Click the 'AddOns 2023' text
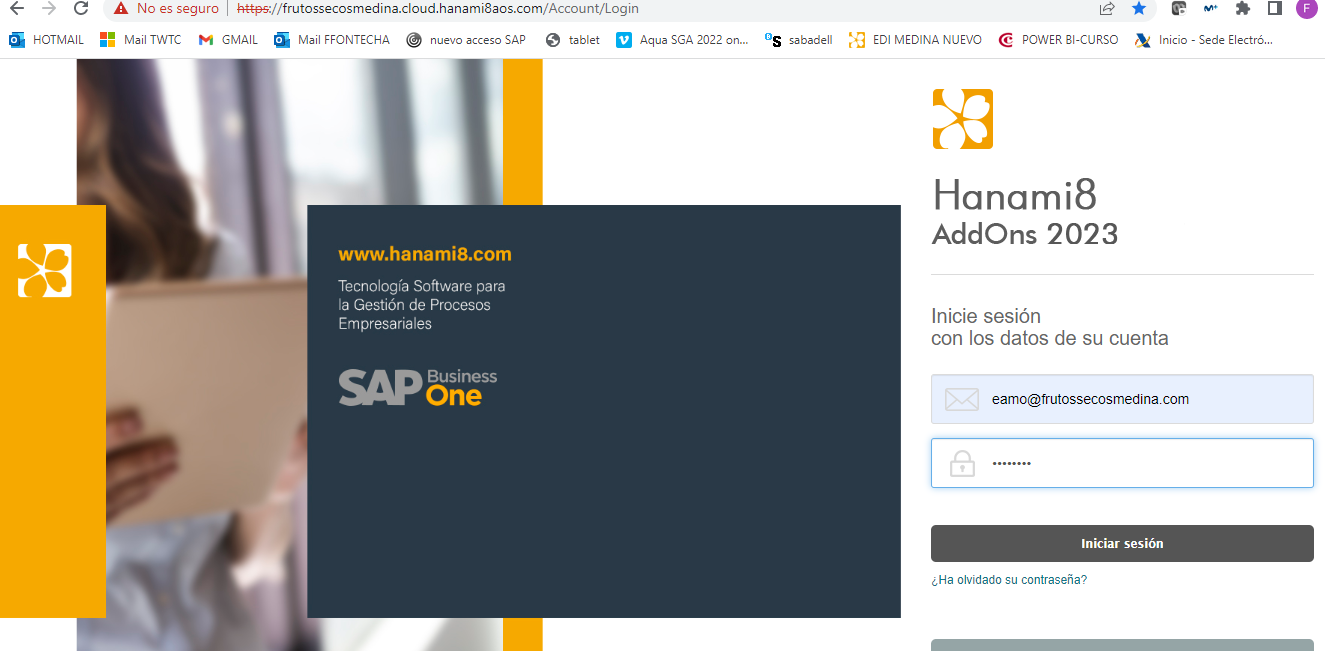 point(1025,234)
